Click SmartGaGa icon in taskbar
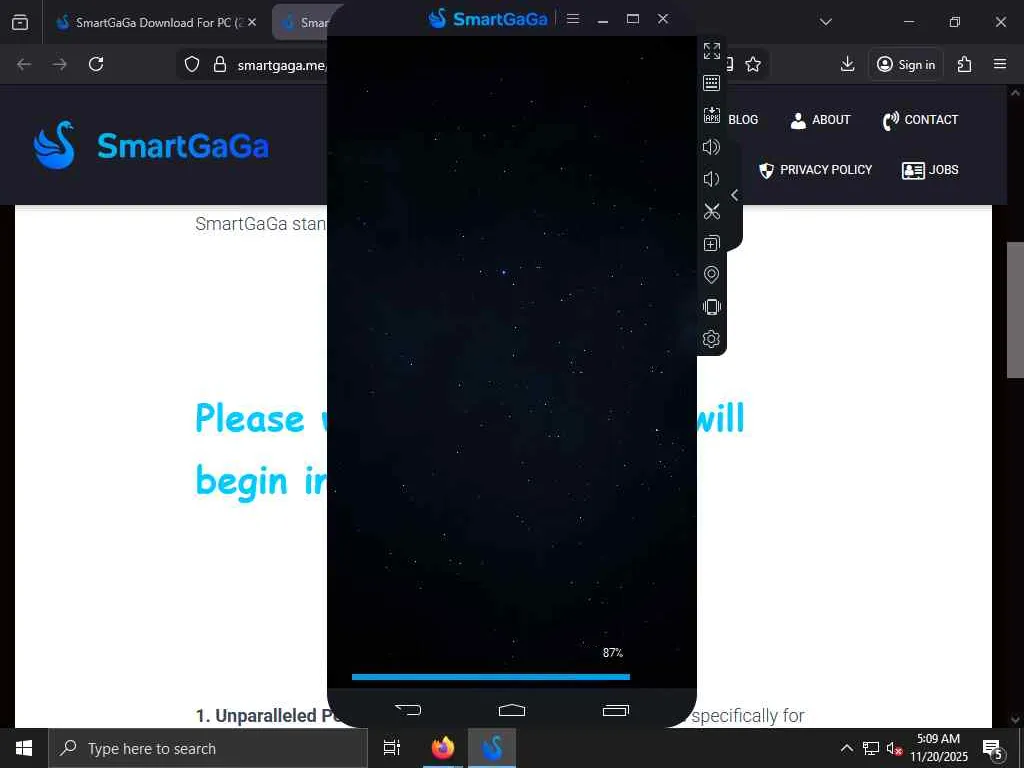 click(492, 748)
